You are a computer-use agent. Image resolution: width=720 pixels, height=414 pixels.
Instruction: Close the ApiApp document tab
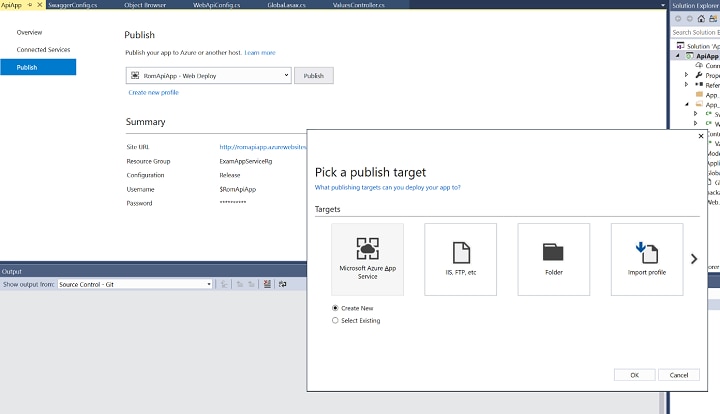[39, 5]
